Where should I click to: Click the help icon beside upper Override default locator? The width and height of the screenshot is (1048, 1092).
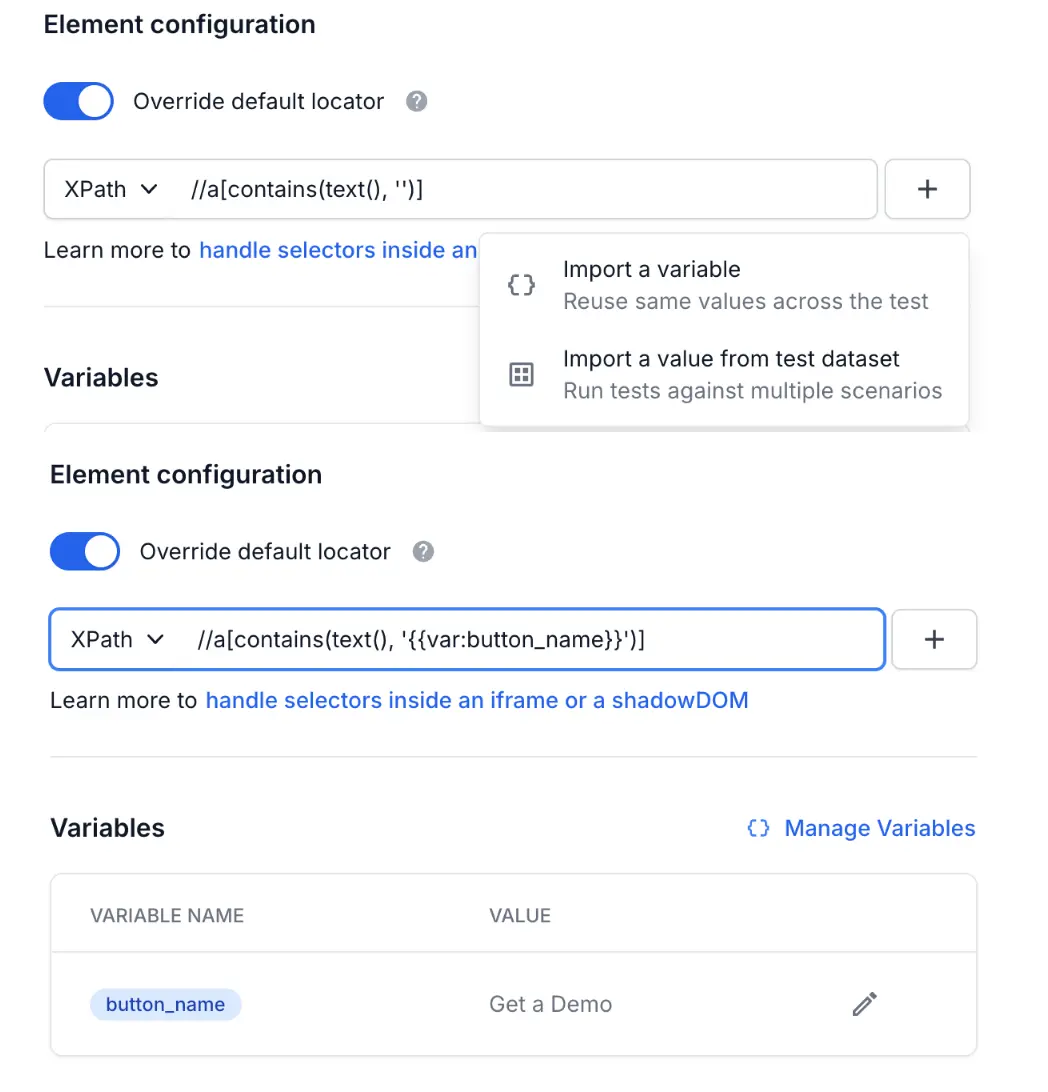coord(417,101)
